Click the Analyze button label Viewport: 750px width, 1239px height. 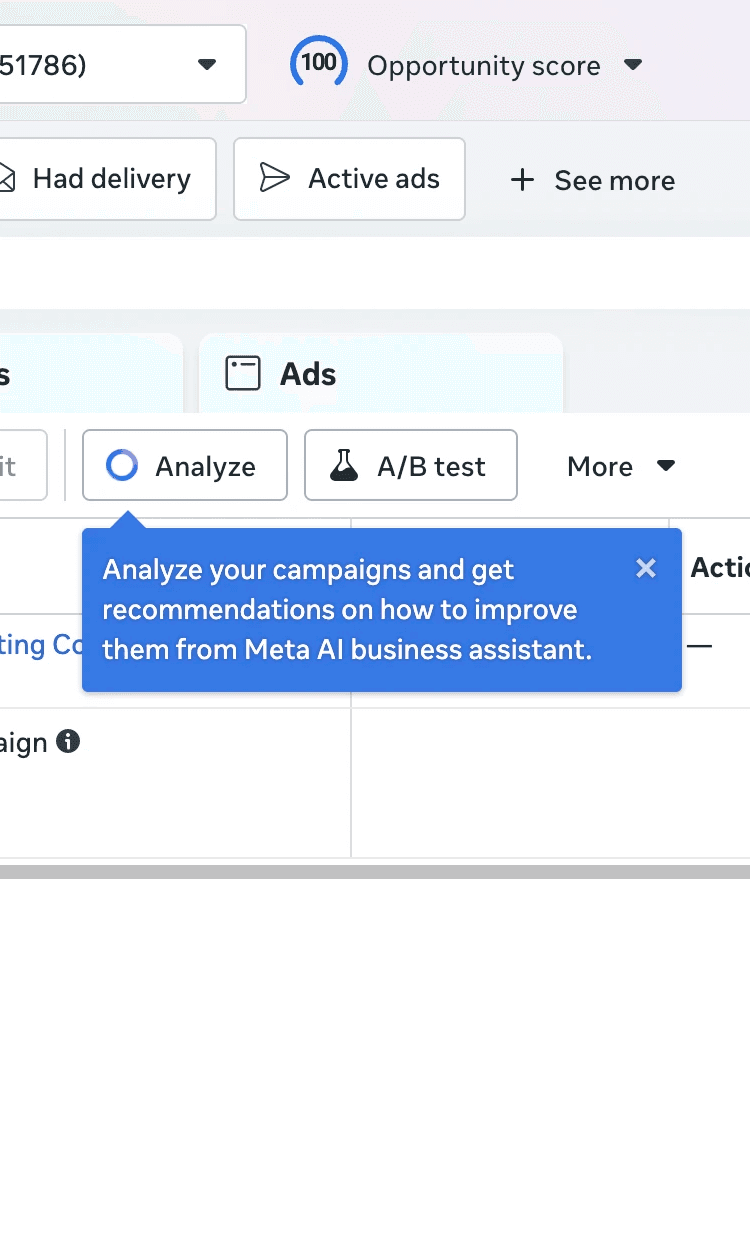pos(205,467)
